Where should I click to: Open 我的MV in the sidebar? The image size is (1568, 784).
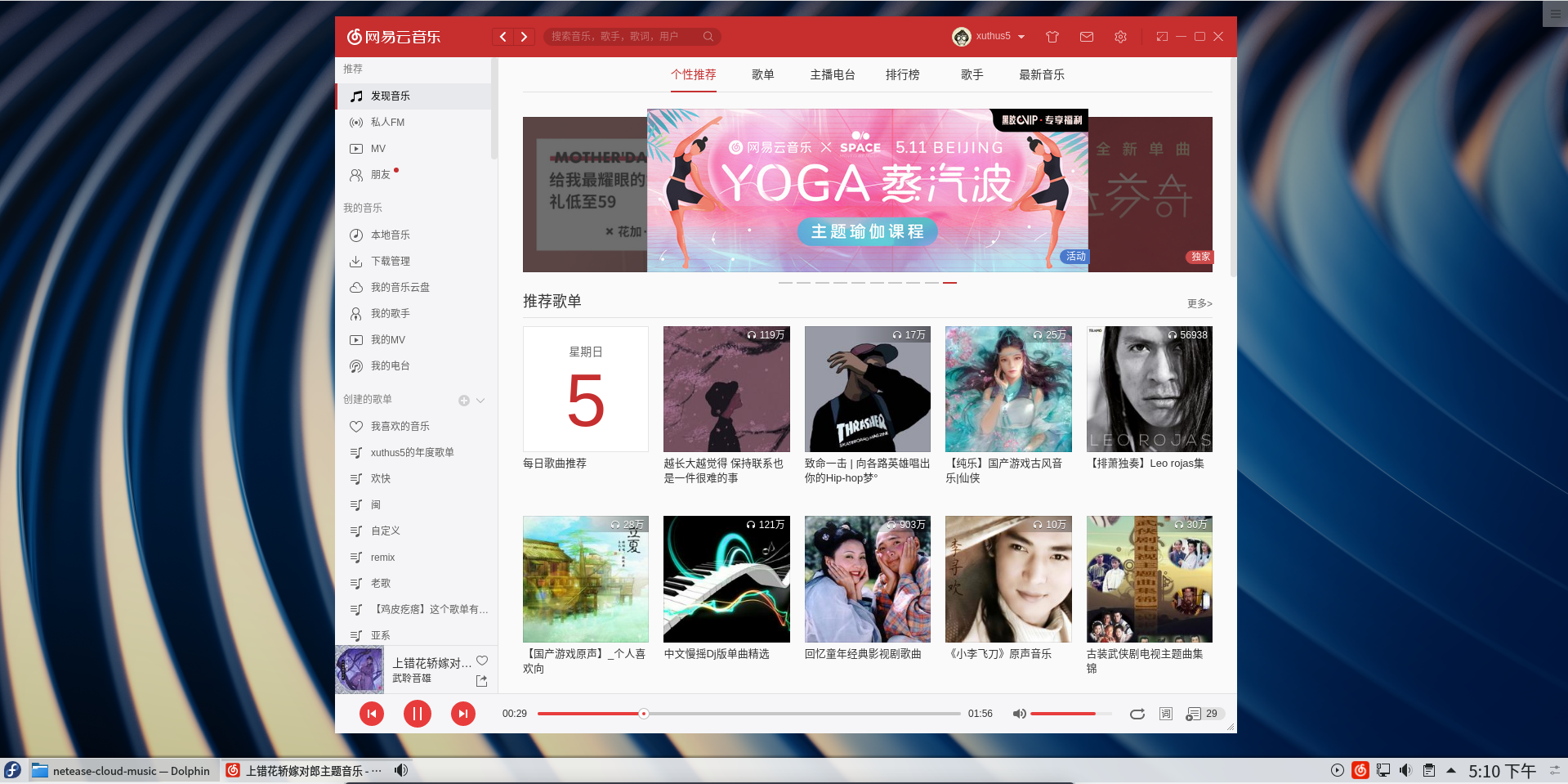point(413,340)
